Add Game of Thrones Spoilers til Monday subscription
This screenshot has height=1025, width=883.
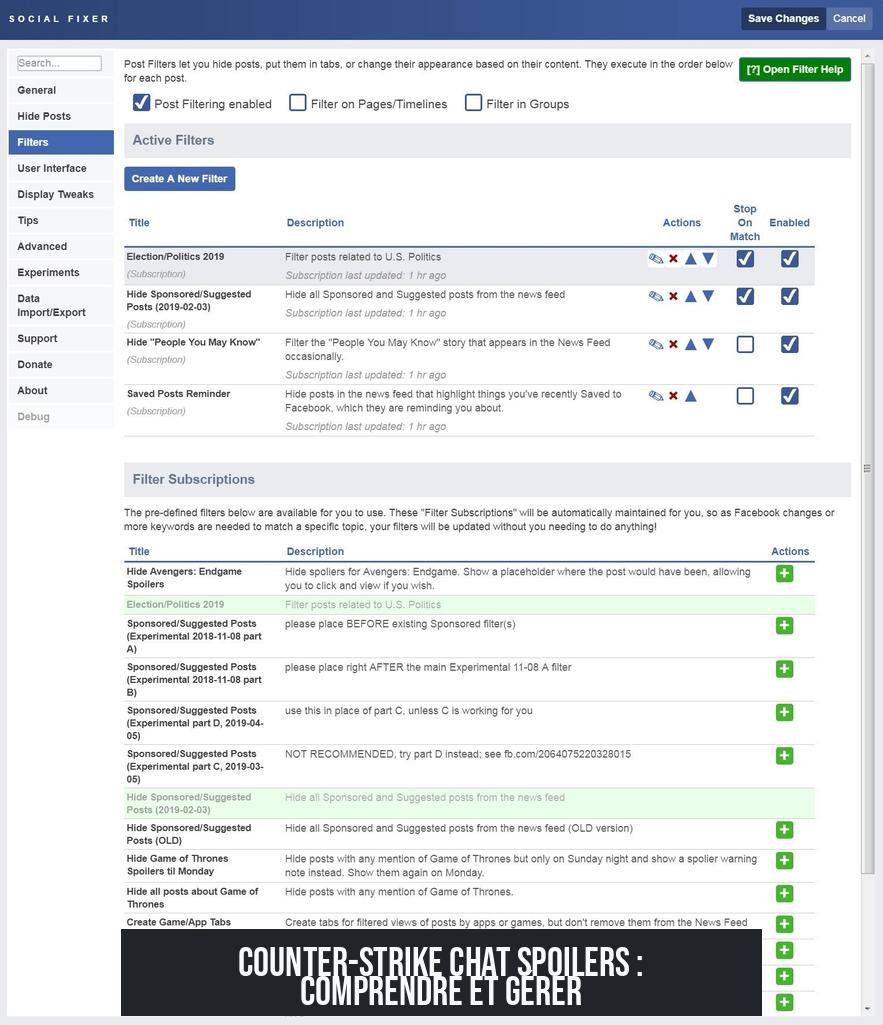pyautogui.click(x=784, y=861)
